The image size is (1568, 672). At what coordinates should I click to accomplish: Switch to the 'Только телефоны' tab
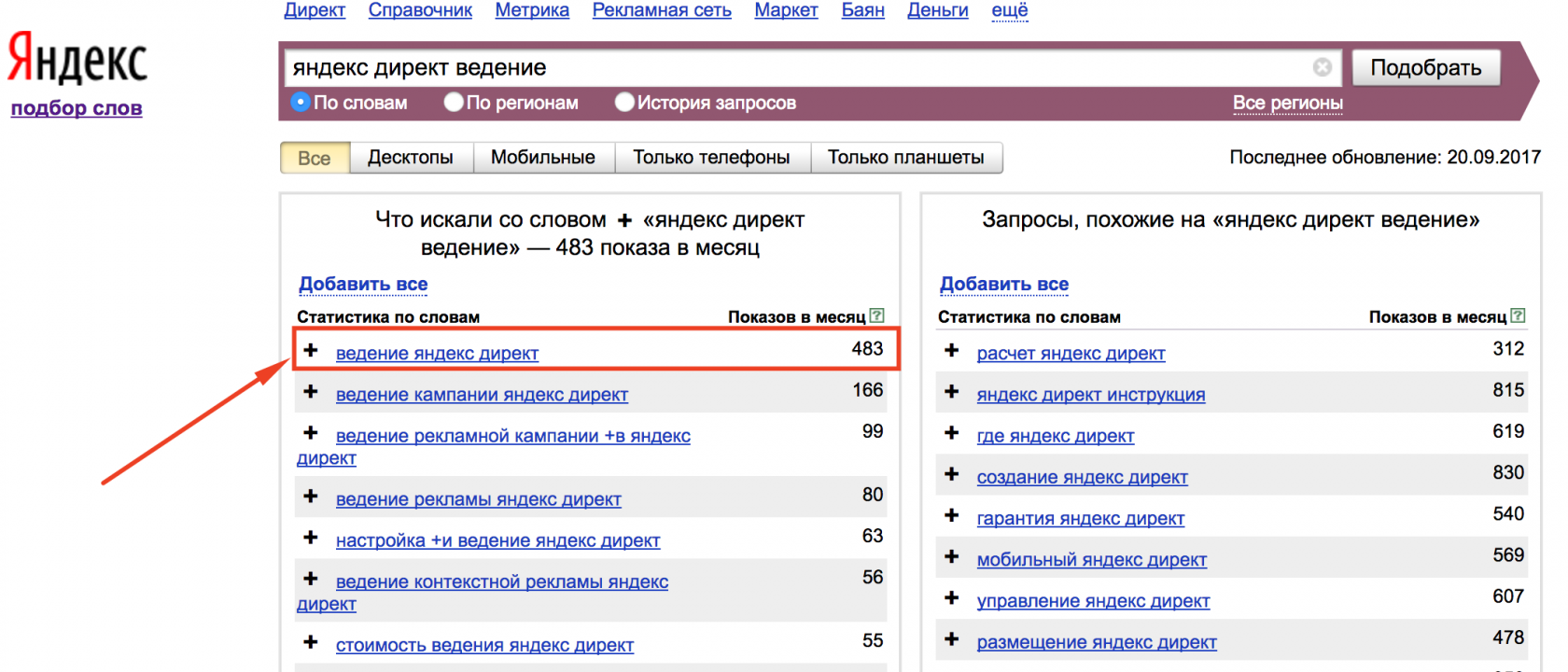712,158
